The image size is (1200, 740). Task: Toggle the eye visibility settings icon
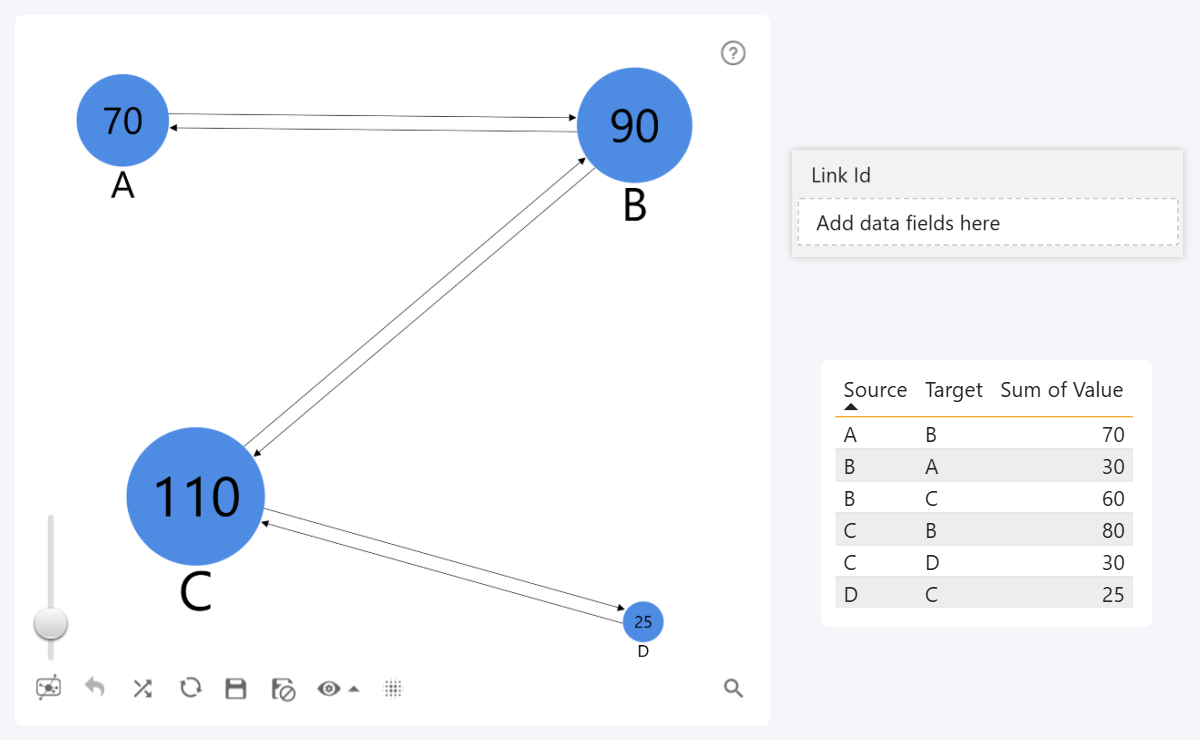coord(328,688)
